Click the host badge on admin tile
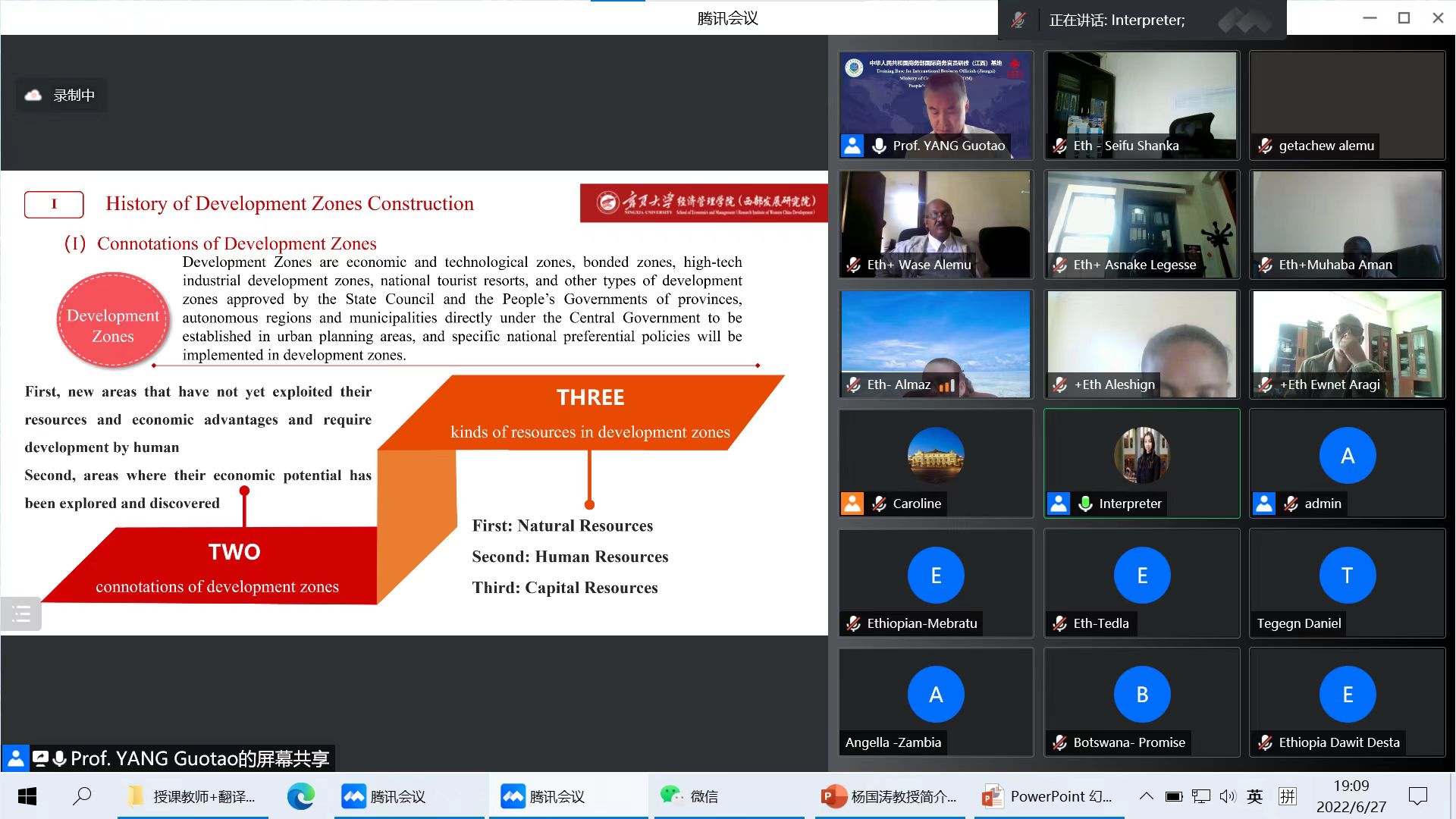1456x819 pixels. 1264,504
